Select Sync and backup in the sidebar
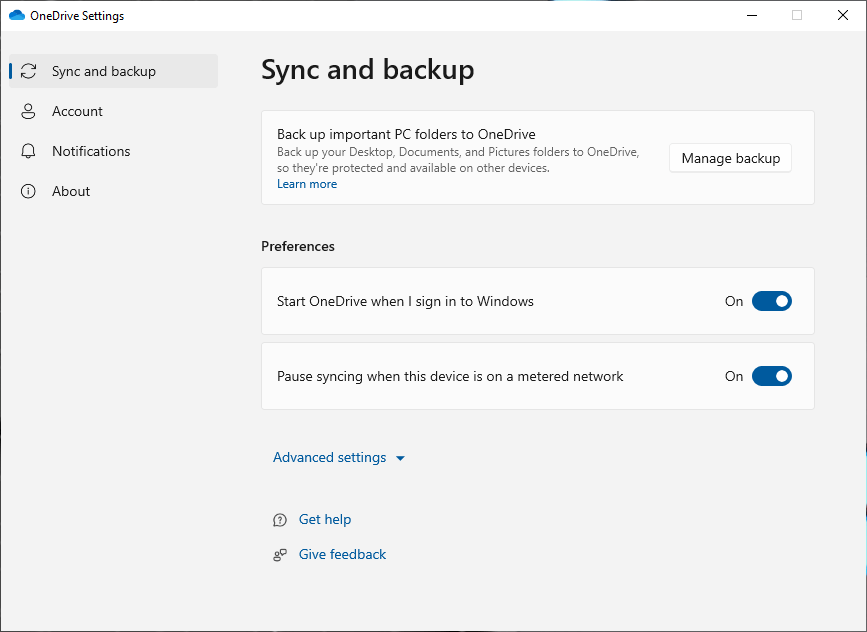867x632 pixels. [x=104, y=71]
